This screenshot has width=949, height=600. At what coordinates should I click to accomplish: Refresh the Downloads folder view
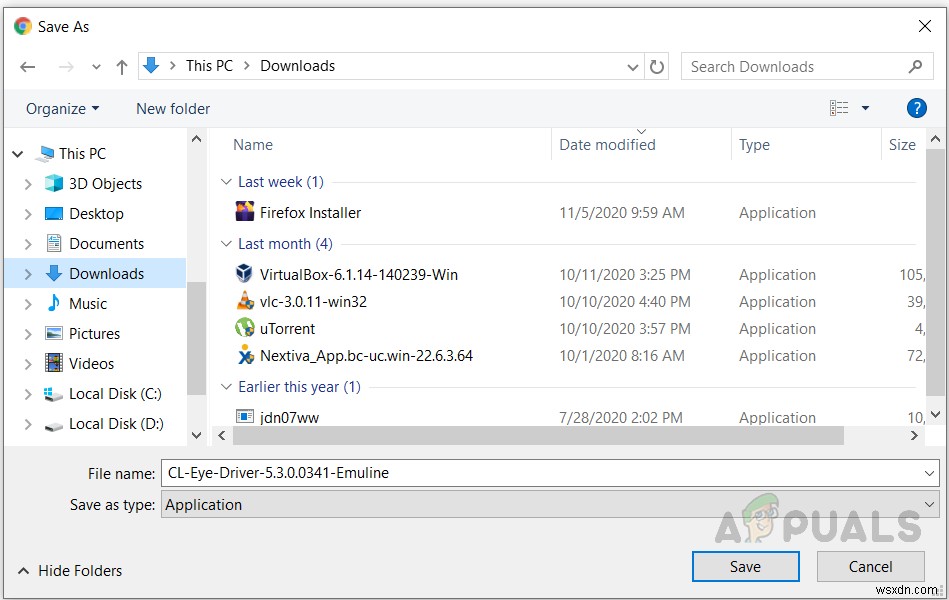657,67
